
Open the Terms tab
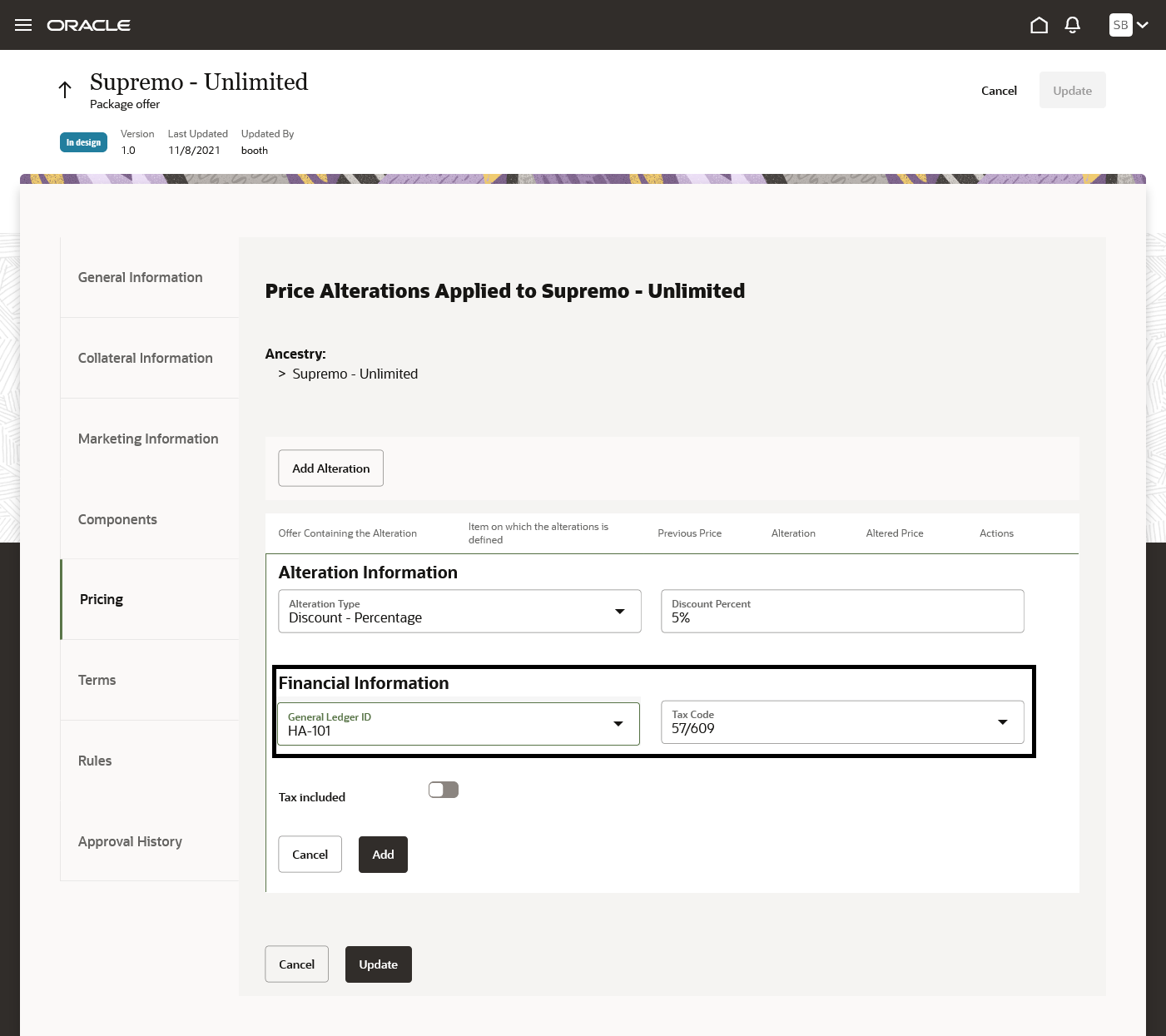pyautogui.click(x=150, y=680)
